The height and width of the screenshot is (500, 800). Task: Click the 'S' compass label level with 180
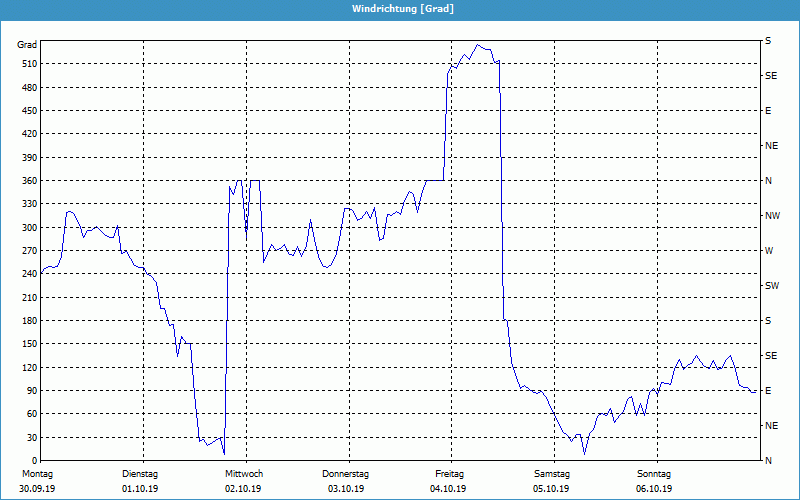click(768, 321)
